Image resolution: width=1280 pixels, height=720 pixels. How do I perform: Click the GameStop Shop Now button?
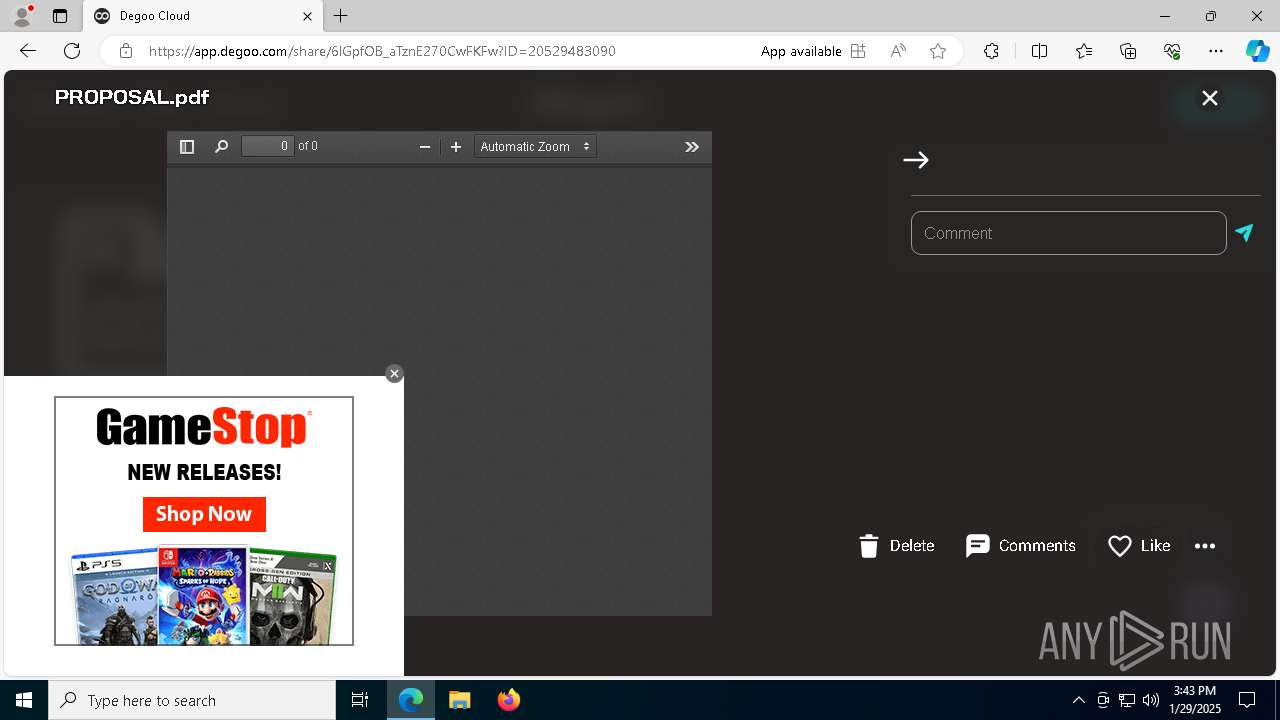point(204,514)
